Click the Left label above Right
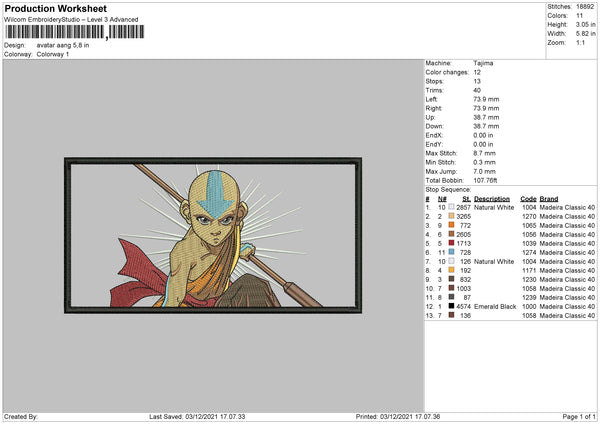The width and height of the screenshot is (600, 424). 431,99
